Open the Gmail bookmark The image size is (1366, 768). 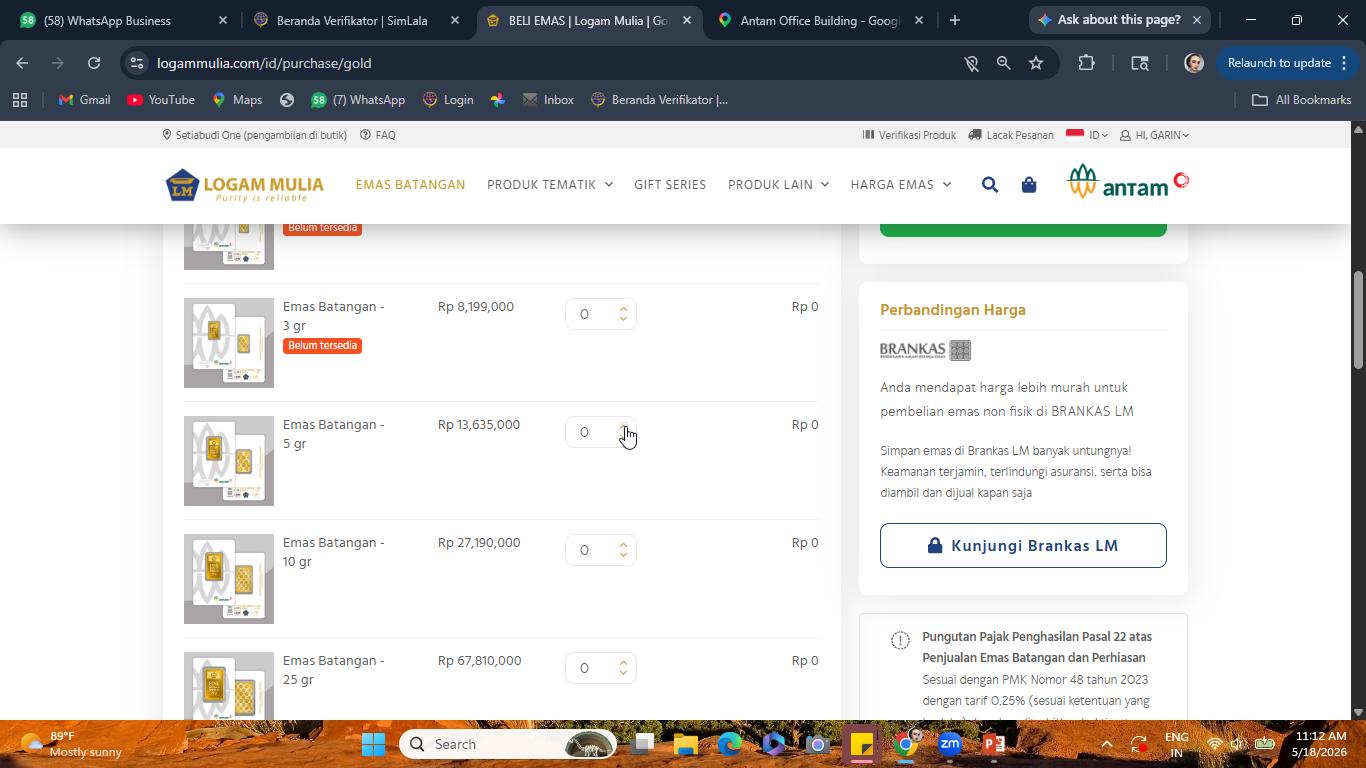click(x=84, y=100)
